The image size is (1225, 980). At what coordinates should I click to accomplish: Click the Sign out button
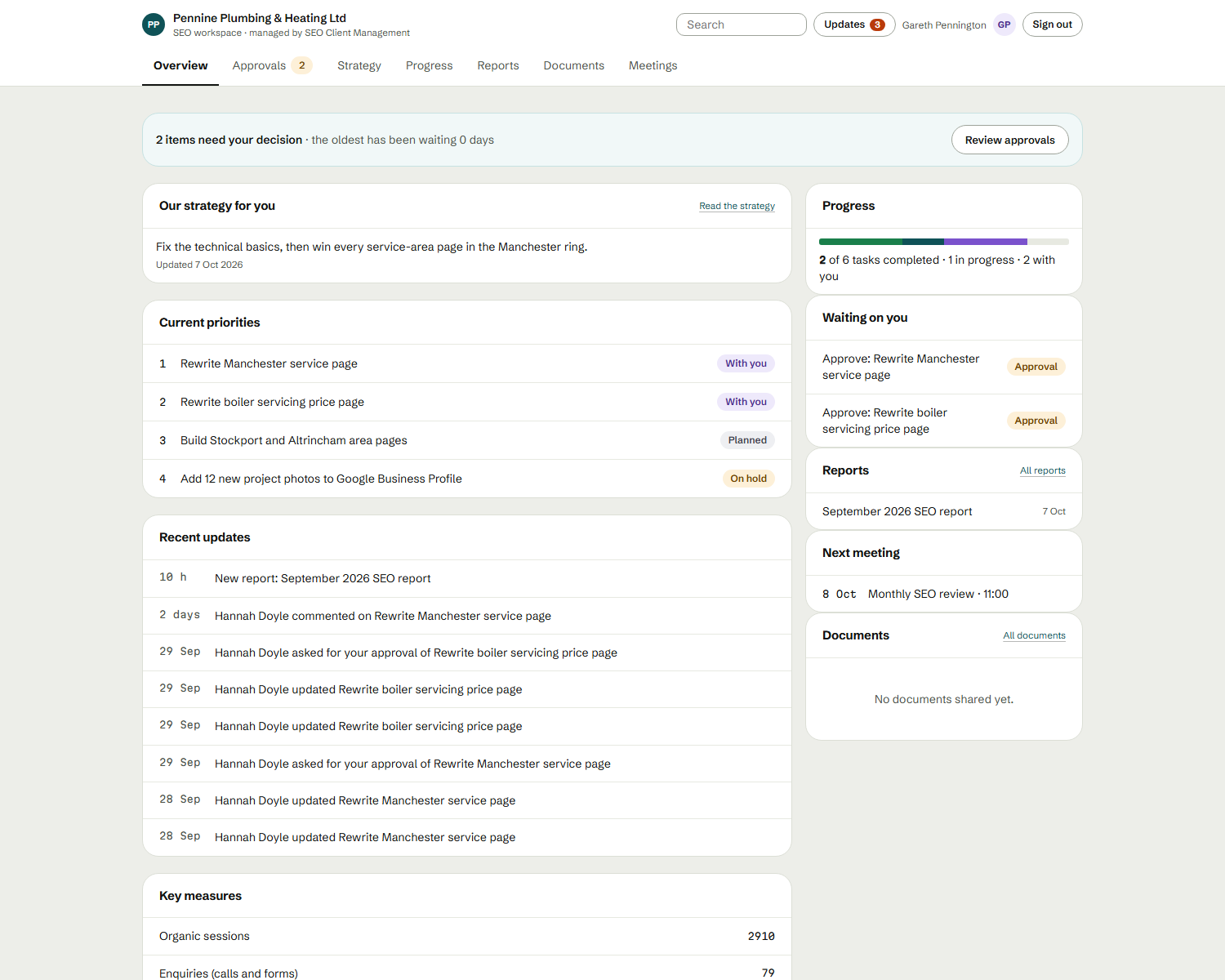1052,24
